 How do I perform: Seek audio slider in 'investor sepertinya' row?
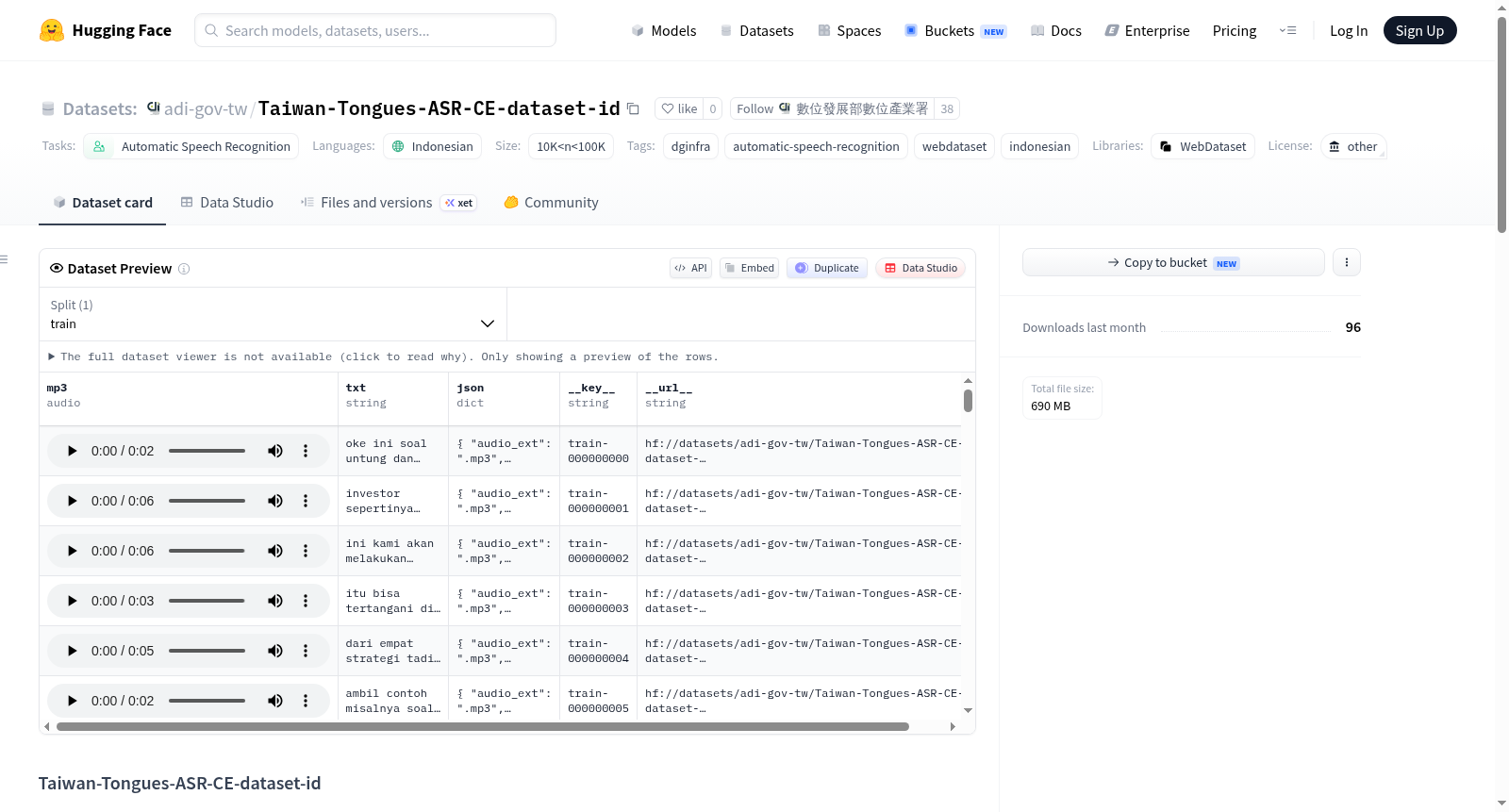(x=207, y=501)
